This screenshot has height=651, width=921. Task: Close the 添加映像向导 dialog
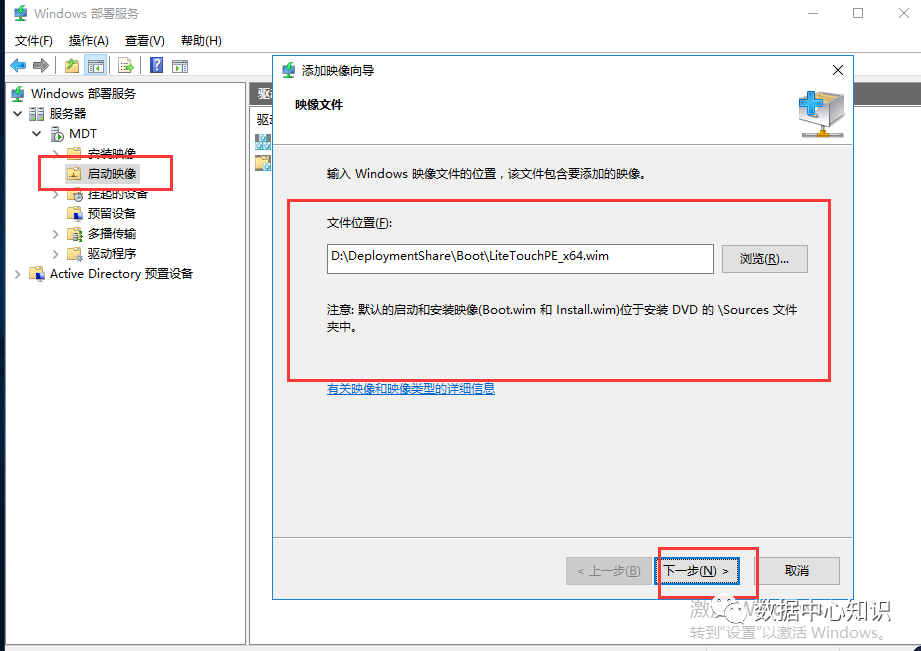[x=838, y=71]
